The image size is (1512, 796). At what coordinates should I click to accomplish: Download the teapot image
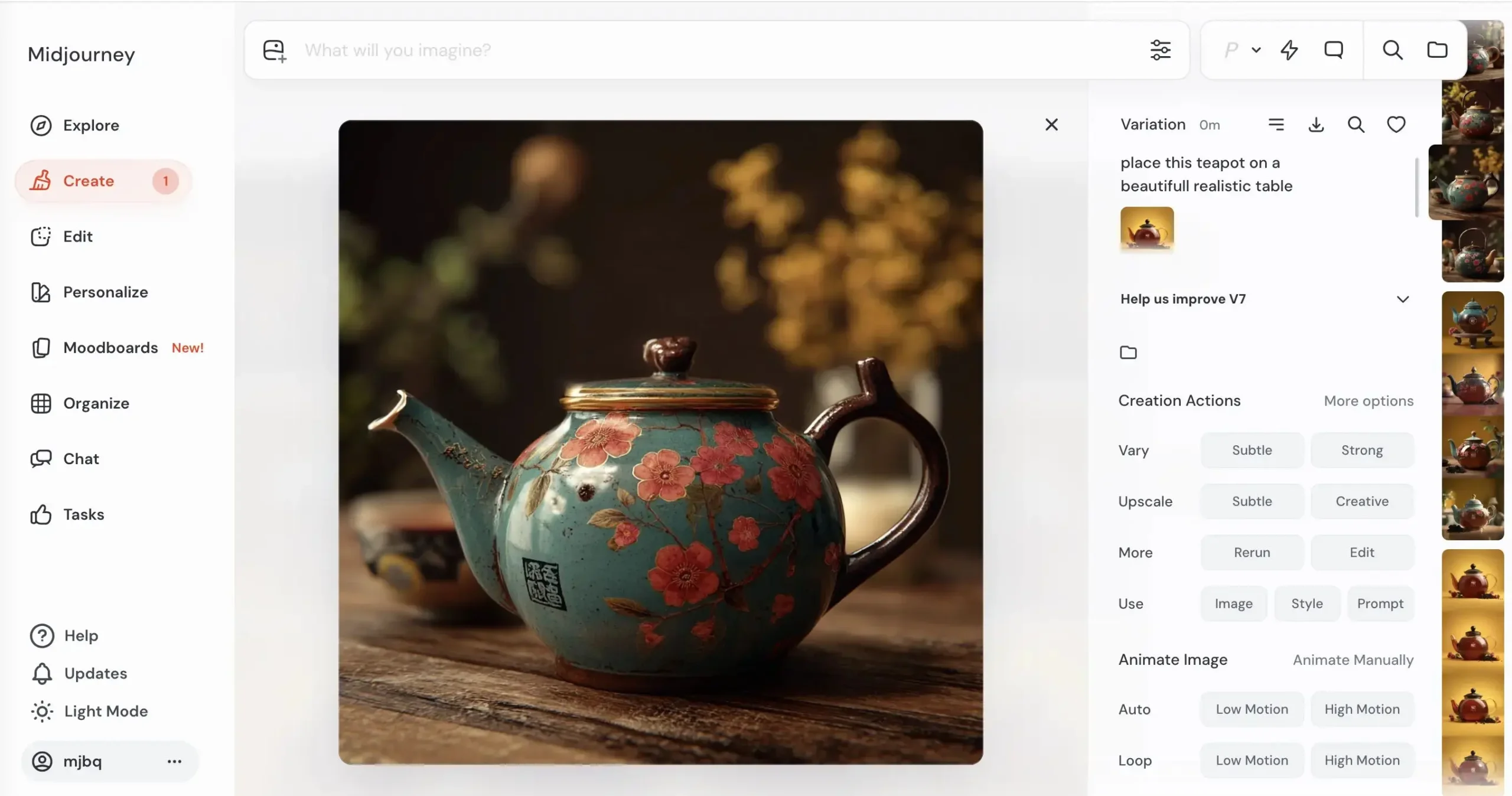pos(1316,125)
